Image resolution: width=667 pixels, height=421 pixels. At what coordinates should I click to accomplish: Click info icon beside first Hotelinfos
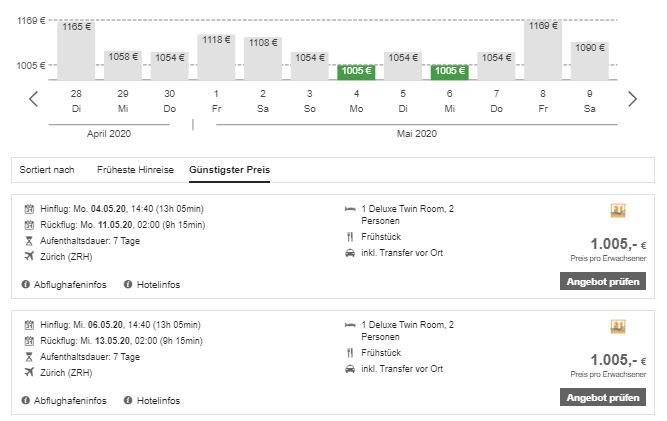pos(128,285)
